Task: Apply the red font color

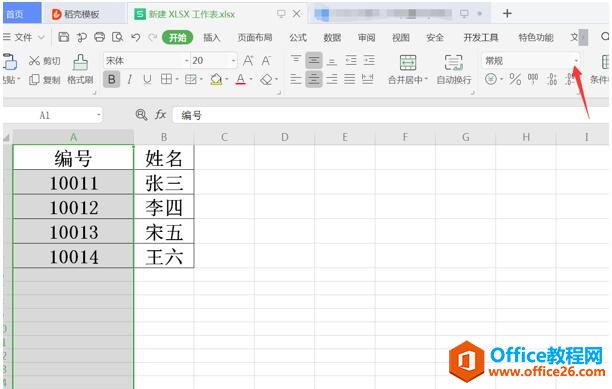Action: point(240,80)
